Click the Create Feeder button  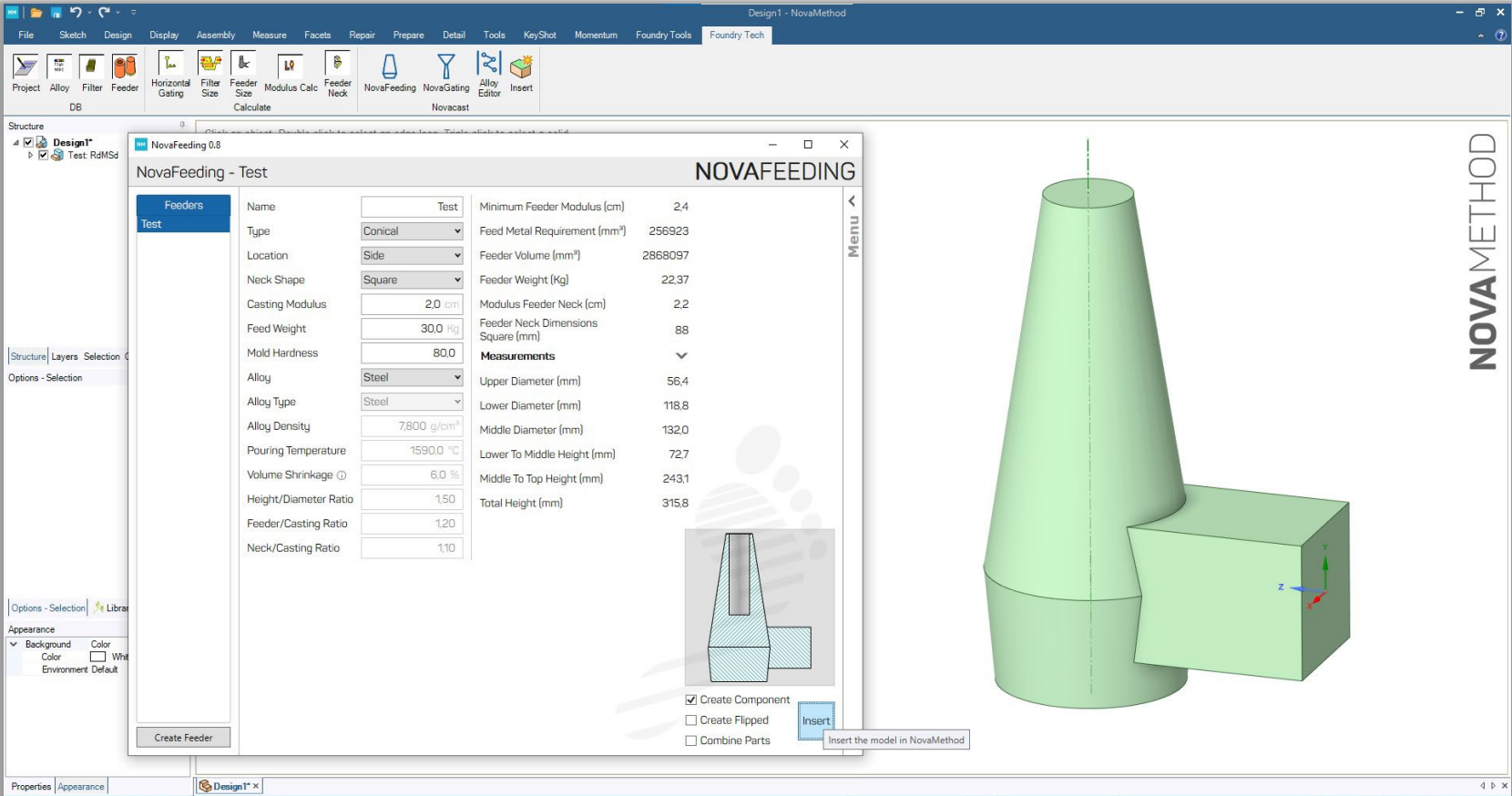(x=183, y=738)
